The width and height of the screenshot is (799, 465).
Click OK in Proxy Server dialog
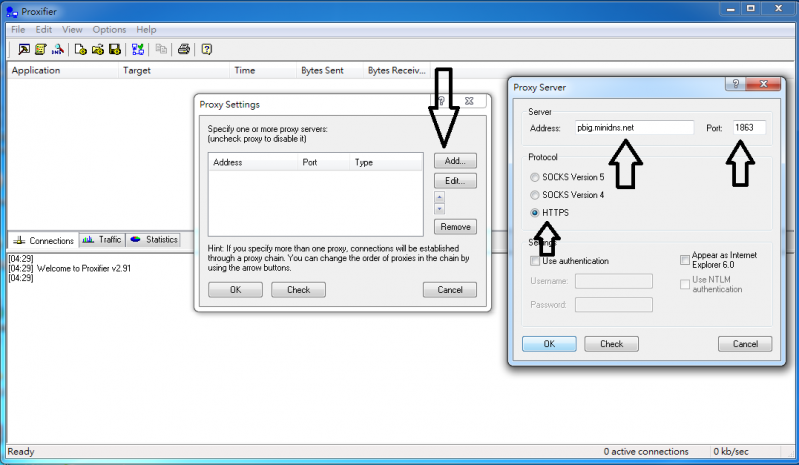[x=549, y=344]
